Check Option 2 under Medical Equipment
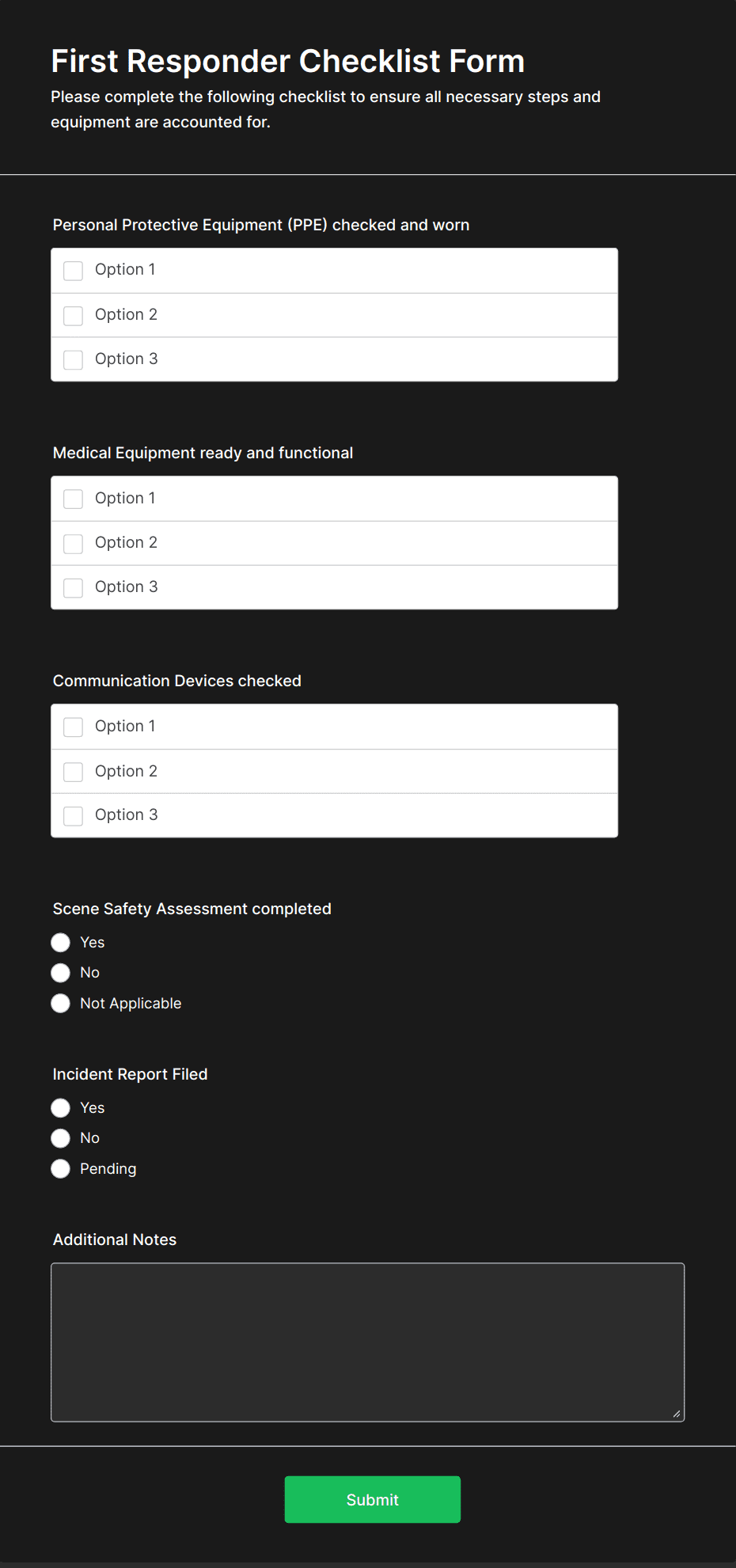Viewport: 736px width, 1568px height. [x=74, y=544]
